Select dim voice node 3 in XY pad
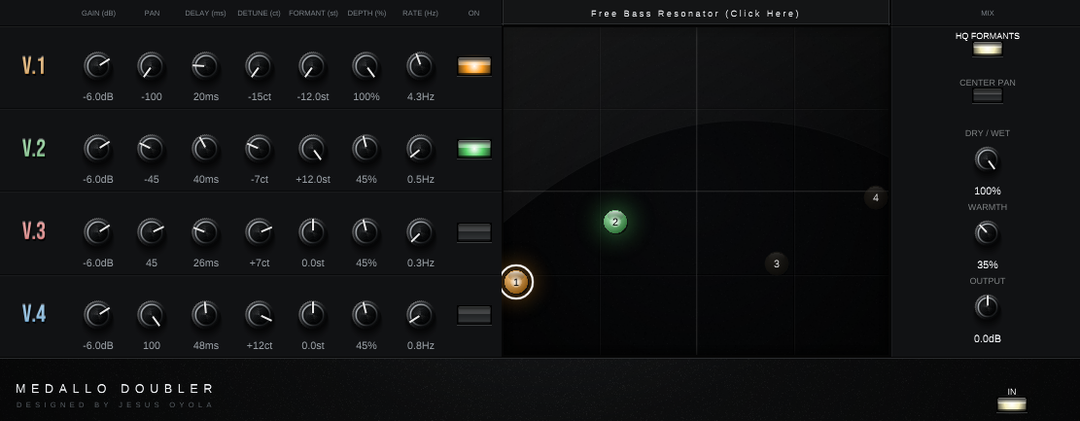Image resolution: width=1080 pixels, height=421 pixels. (776, 263)
